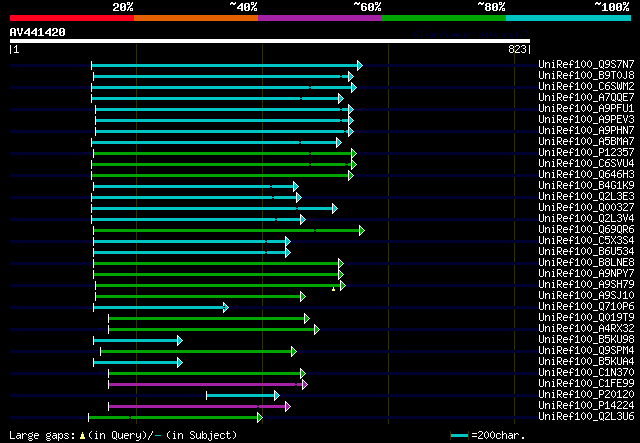This screenshot has width=640, height=443.
Task: Select the UniRef100_B4G1K9 label
Action: coord(586,186)
